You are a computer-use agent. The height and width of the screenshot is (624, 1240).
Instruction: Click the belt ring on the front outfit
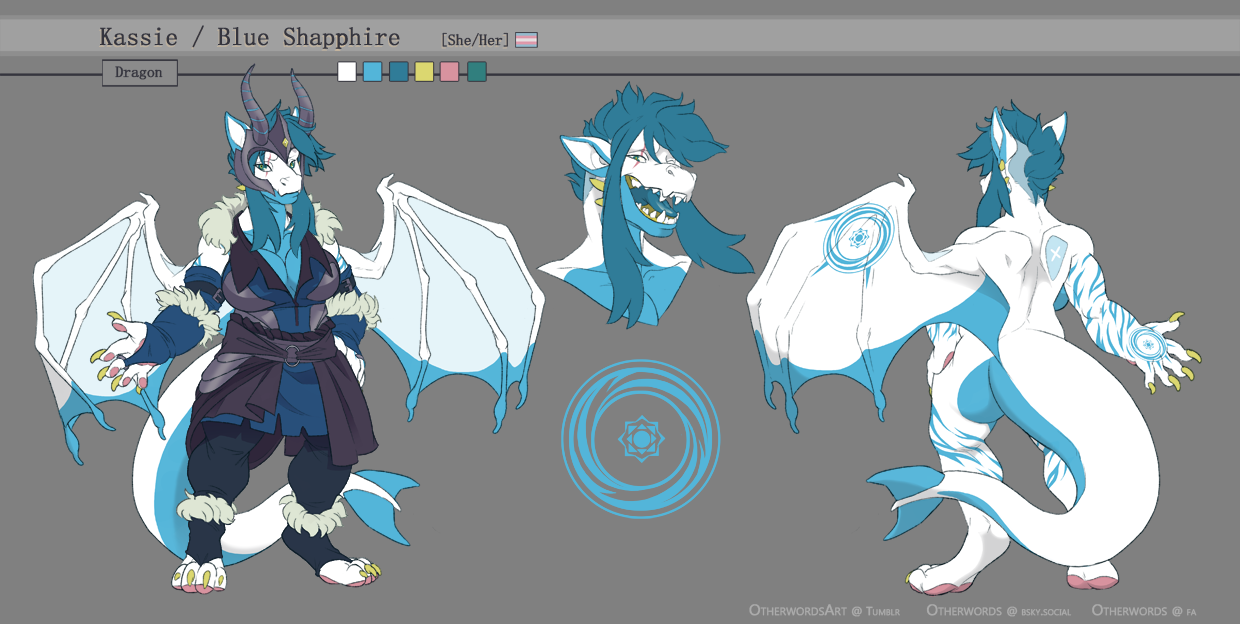coord(289,354)
